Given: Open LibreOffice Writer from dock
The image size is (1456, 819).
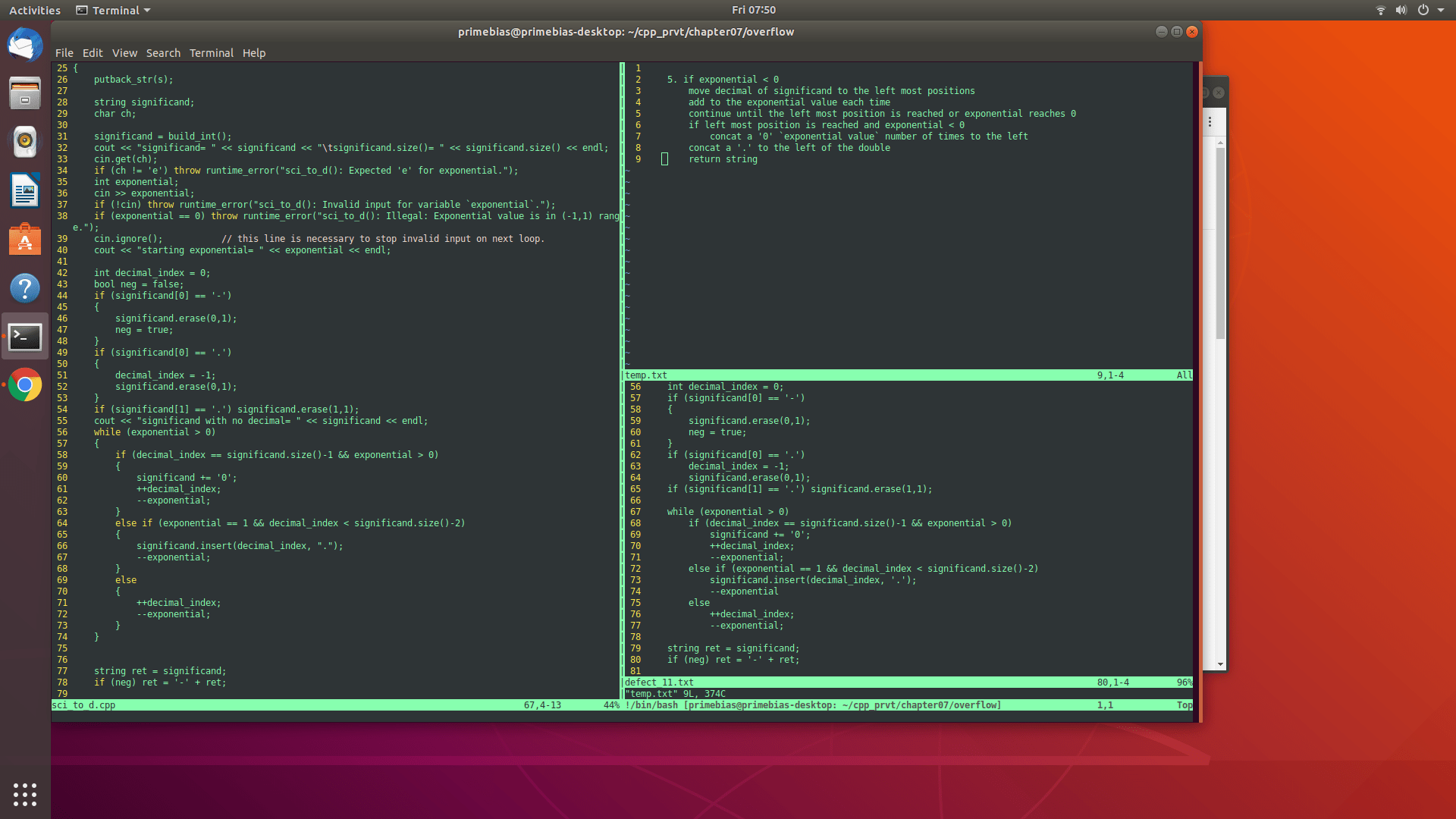Looking at the screenshot, I should [25, 190].
